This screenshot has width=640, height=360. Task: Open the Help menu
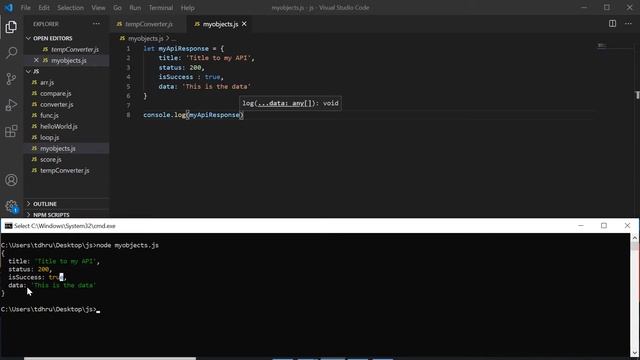pos(187,7)
